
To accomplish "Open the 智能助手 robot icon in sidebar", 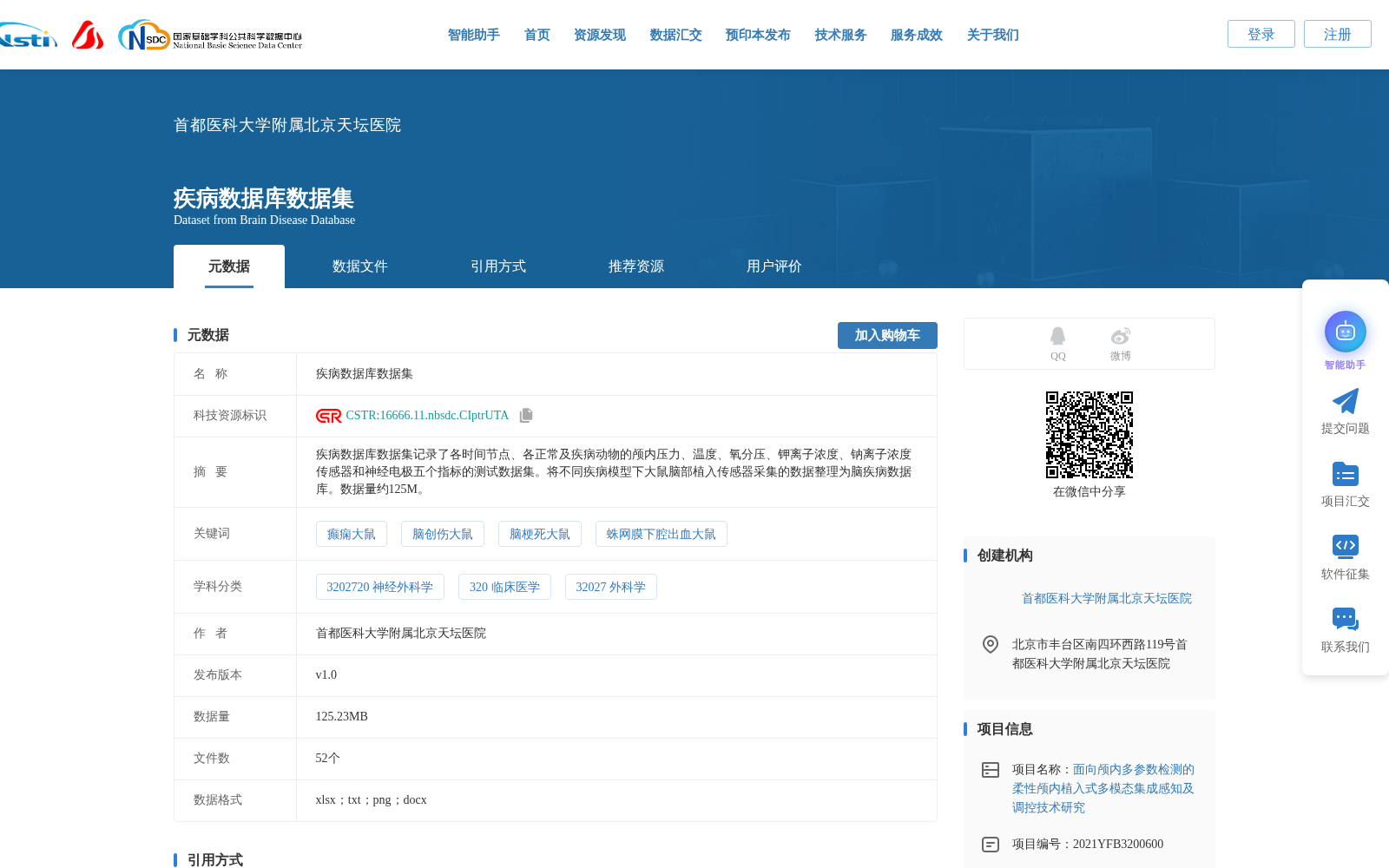I will point(1345,332).
